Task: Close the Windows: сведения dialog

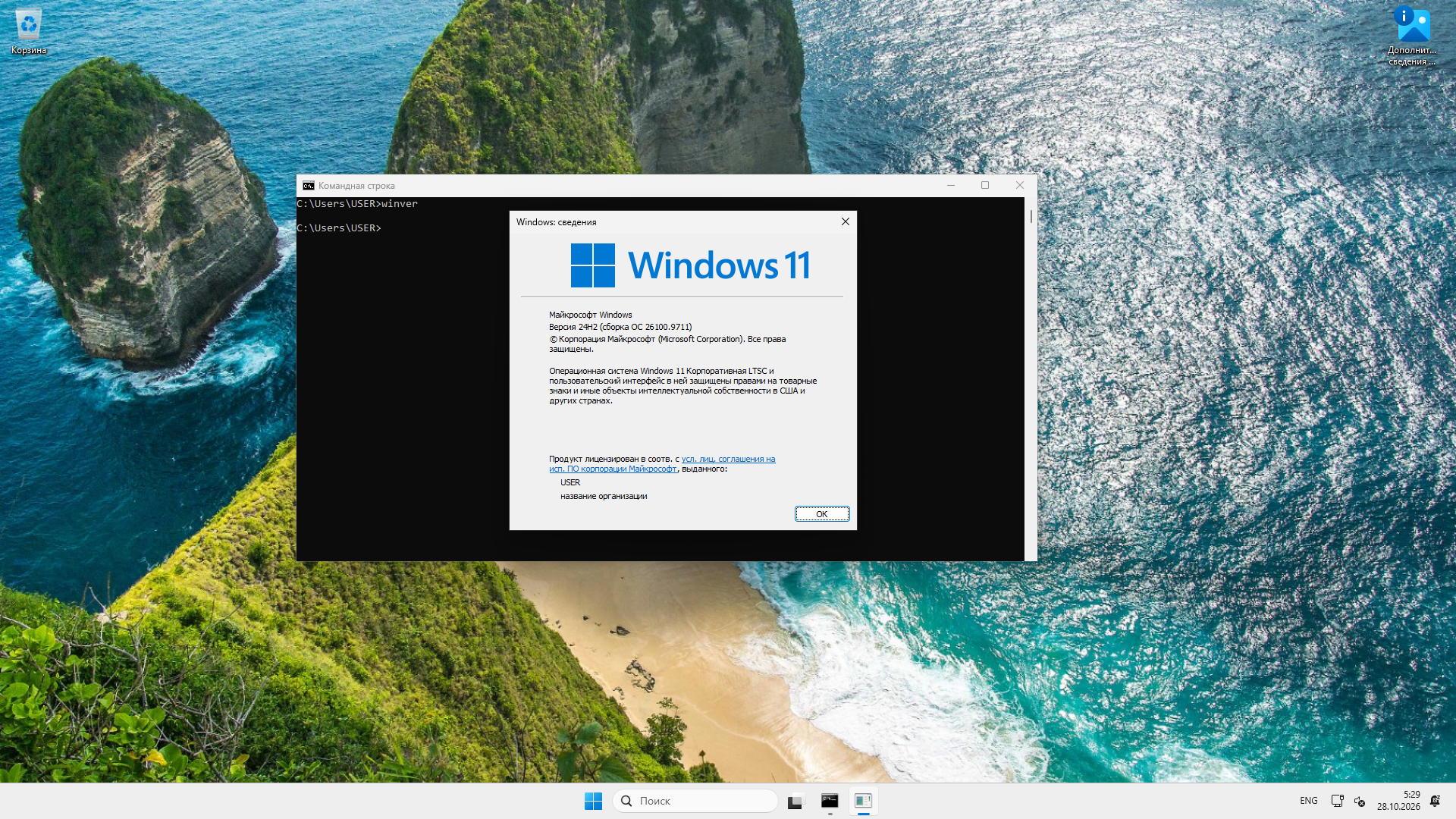Action: (845, 221)
